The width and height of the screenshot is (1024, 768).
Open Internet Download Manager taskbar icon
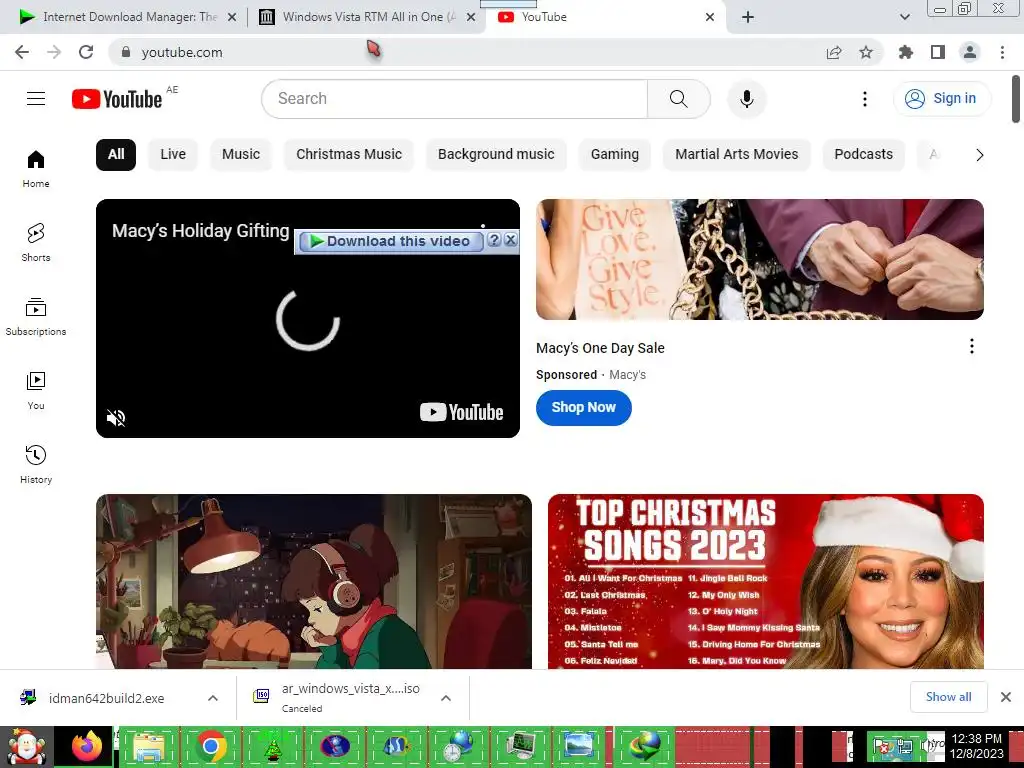click(645, 746)
